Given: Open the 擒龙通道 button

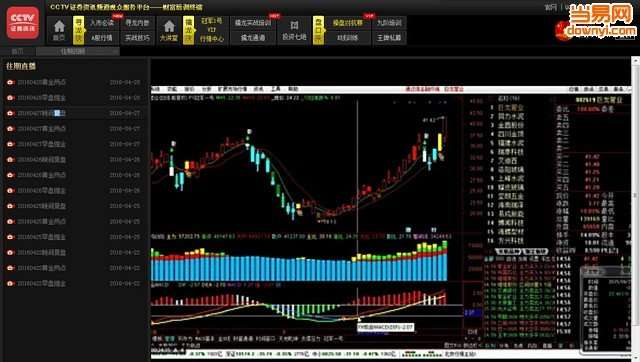Looking at the screenshot, I should pyautogui.click(x=253, y=38).
